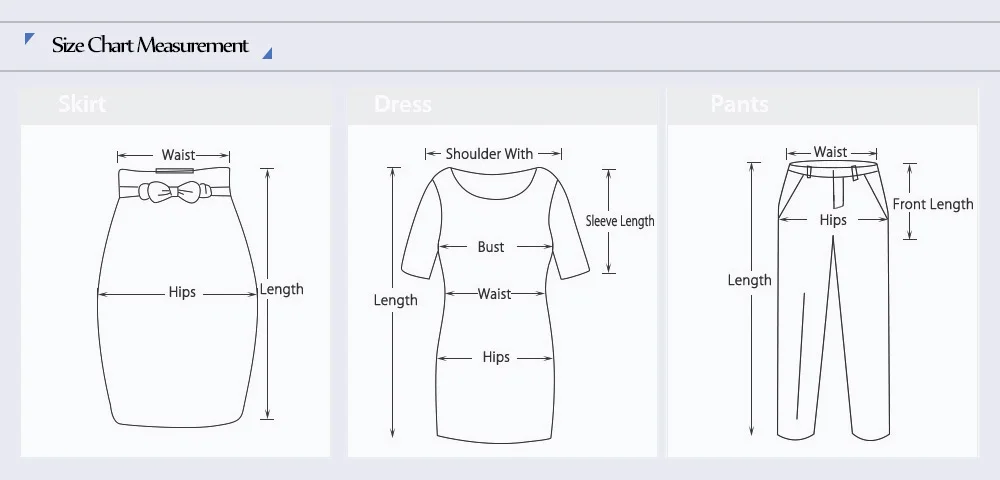Screen dimensions: 1000x480
Task: Click the Hips label on the skirt
Action: coord(182,293)
